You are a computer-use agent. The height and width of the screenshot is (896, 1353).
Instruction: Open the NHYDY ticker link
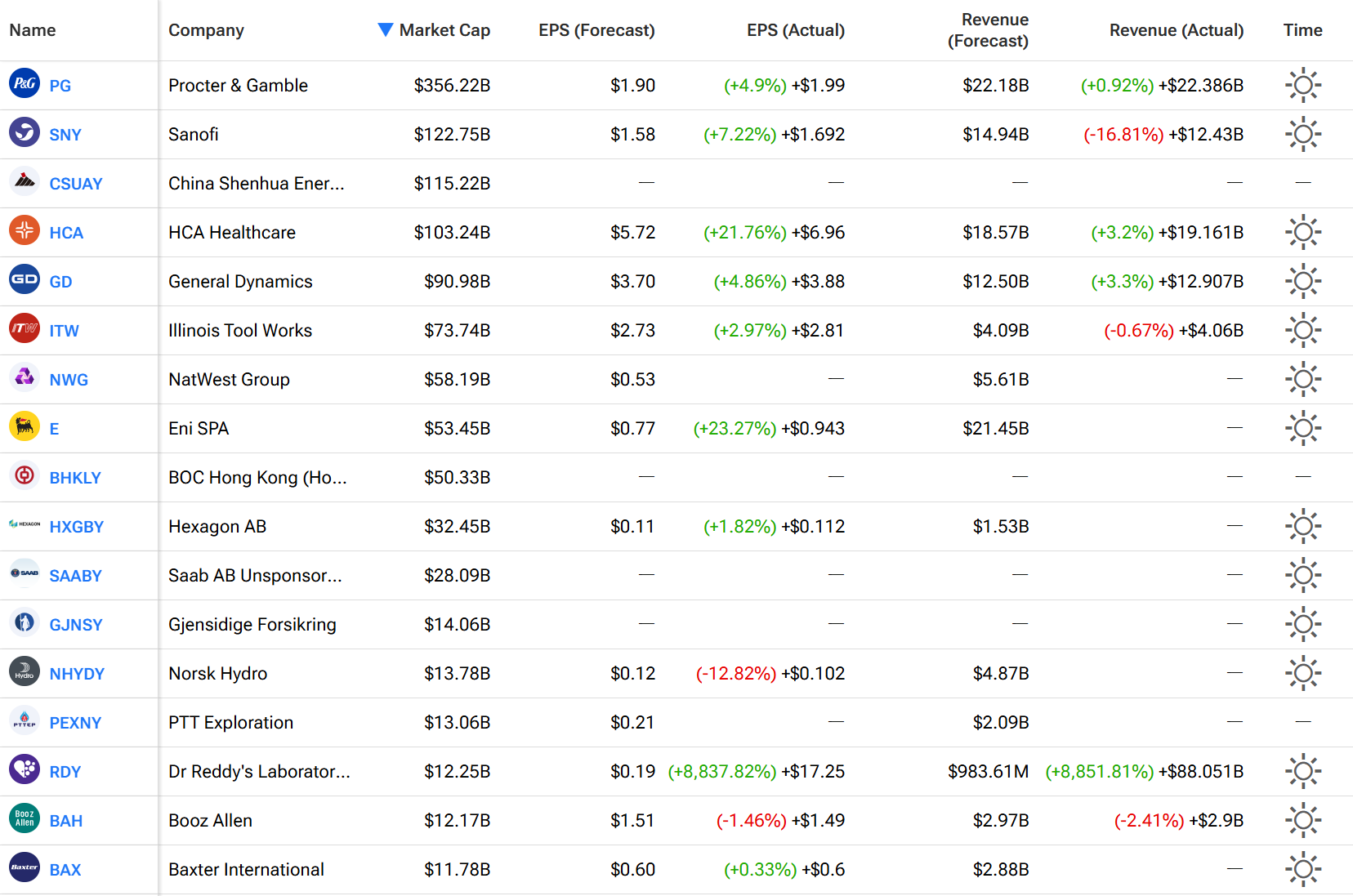77,674
